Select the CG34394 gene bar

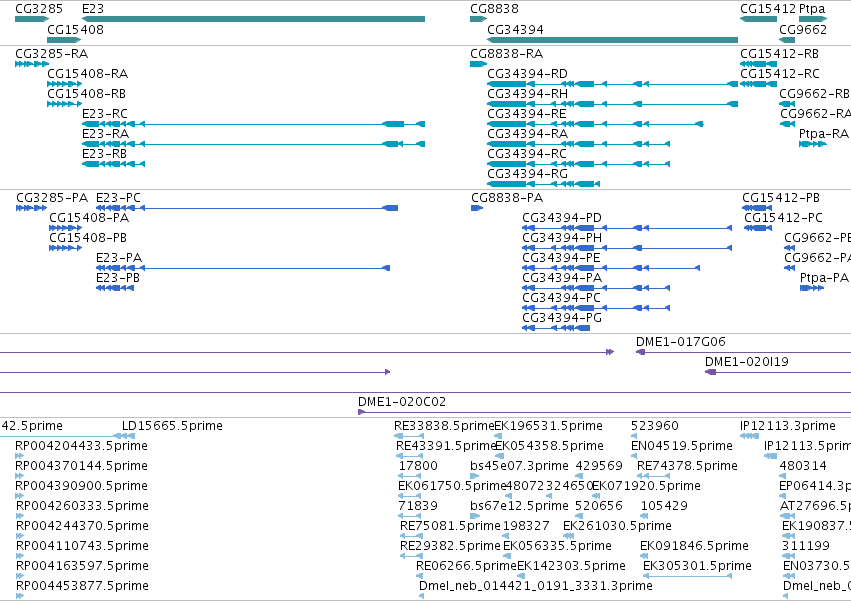(x=613, y=40)
